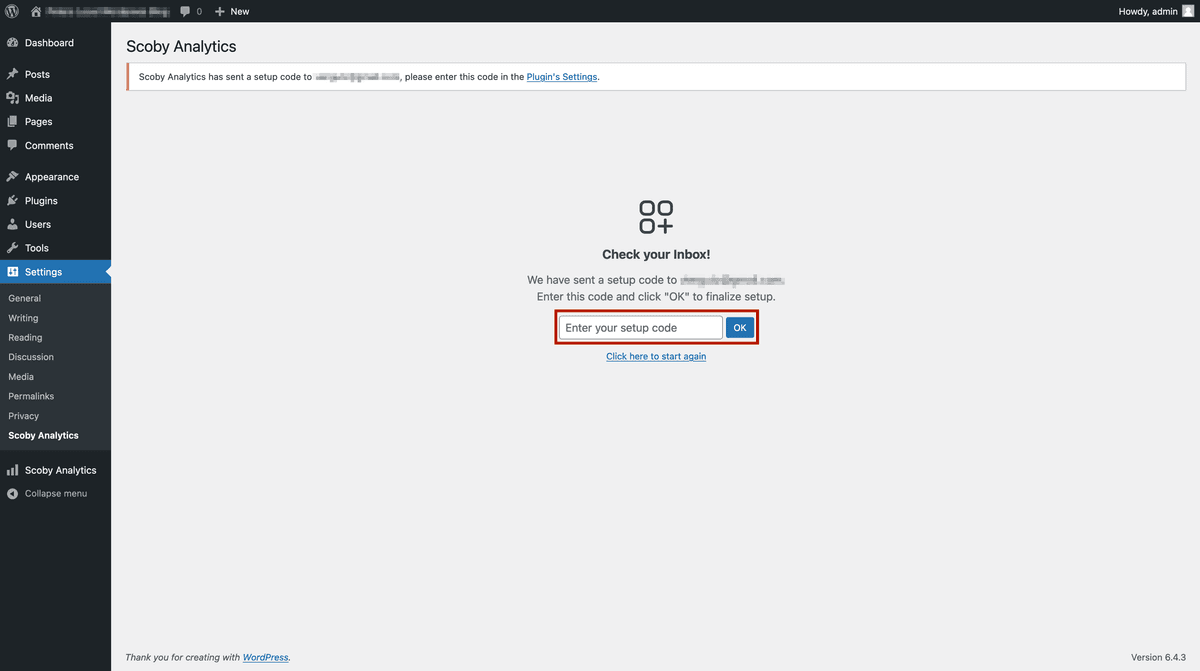Open the Comments sidebar menu item

(55, 145)
